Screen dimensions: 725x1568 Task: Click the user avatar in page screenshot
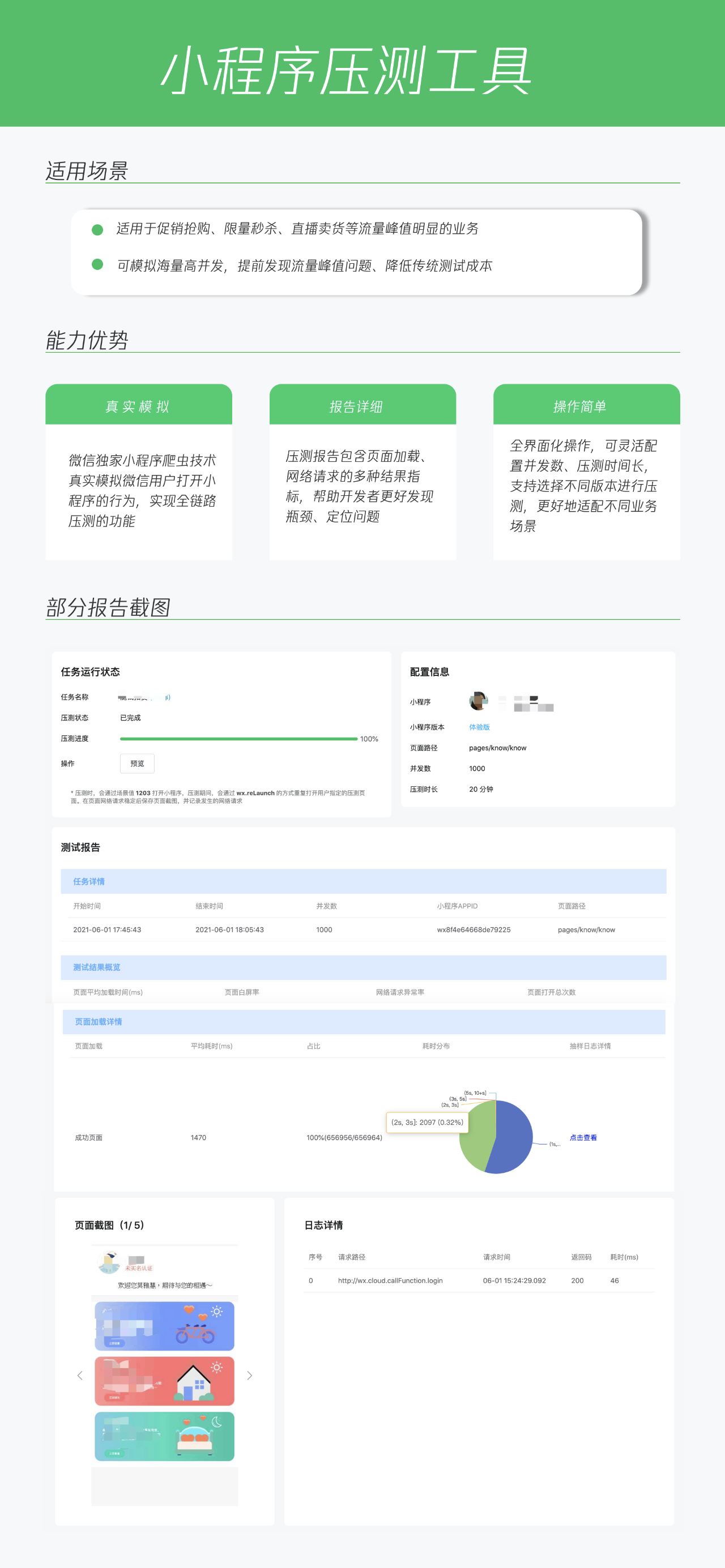109,1263
